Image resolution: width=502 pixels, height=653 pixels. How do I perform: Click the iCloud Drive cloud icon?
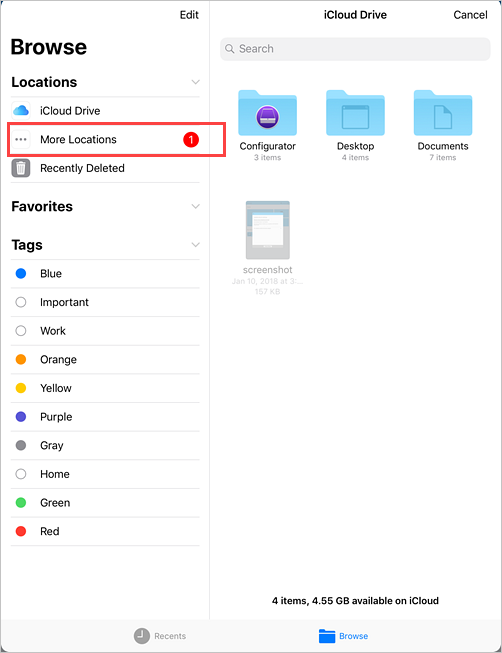click(x=21, y=111)
